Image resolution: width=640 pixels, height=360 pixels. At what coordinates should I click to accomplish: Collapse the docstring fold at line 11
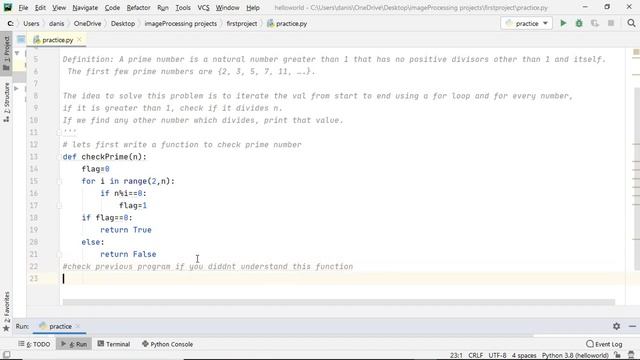pos(59,132)
